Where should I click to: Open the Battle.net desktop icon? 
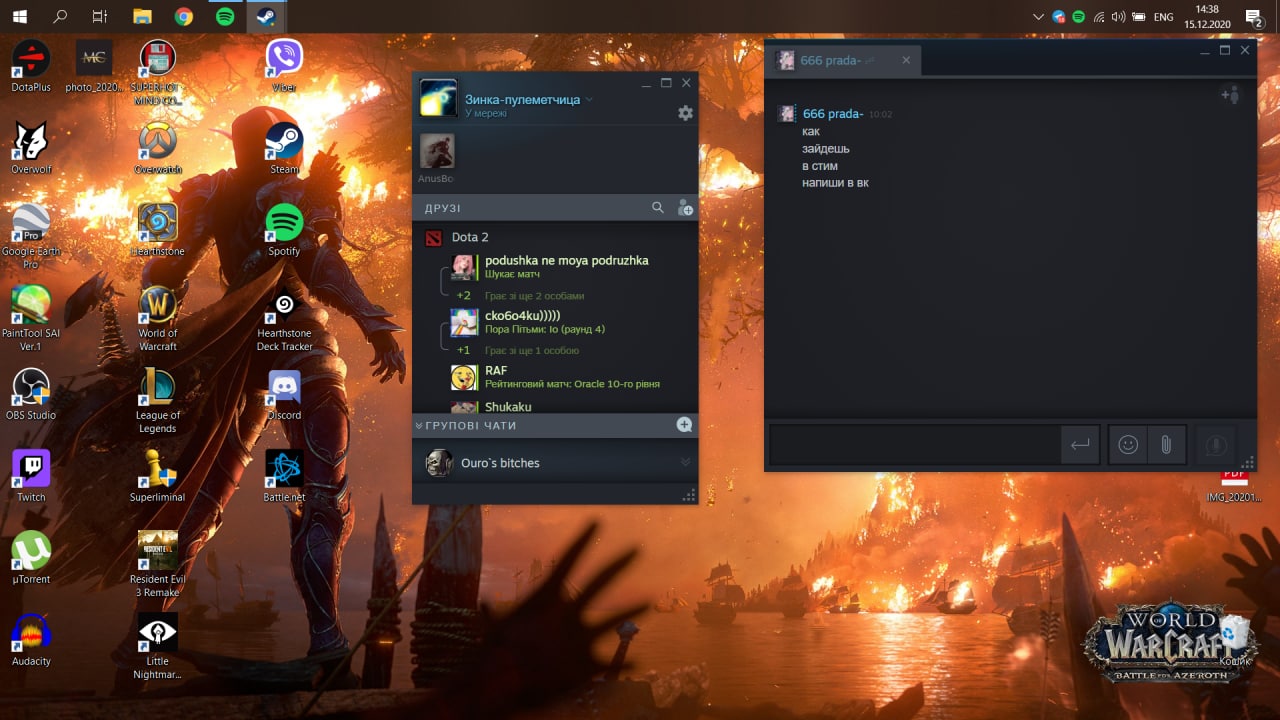pyautogui.click(x=284, y=476)
